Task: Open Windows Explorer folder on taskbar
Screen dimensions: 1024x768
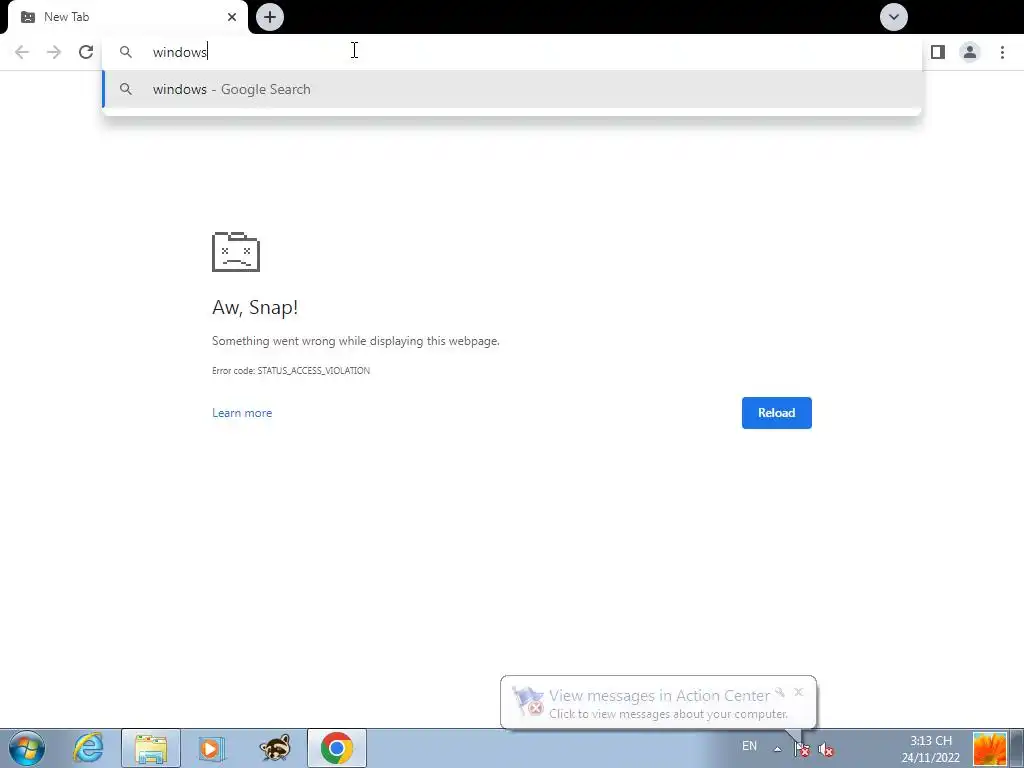Action: [x=151, y=748]
